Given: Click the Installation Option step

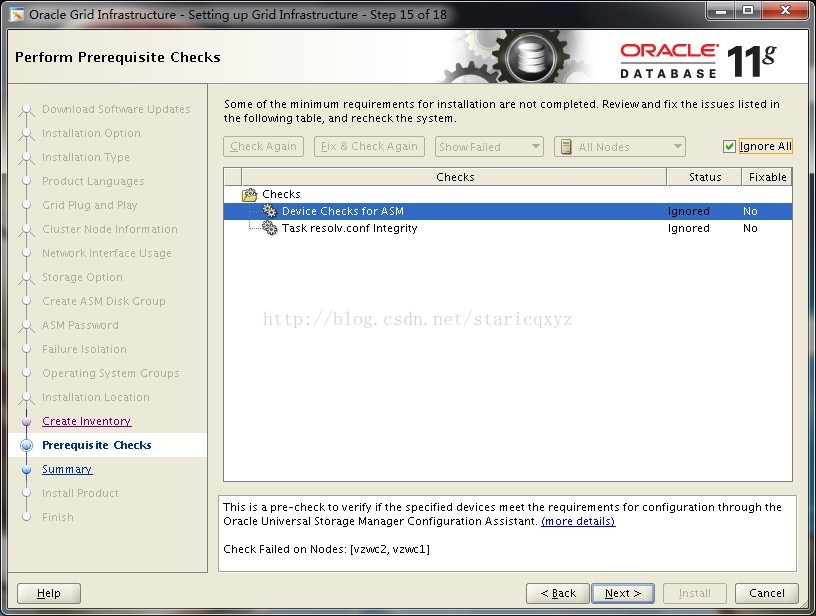Looking at the screenshot, I should [x=91, y=133].
